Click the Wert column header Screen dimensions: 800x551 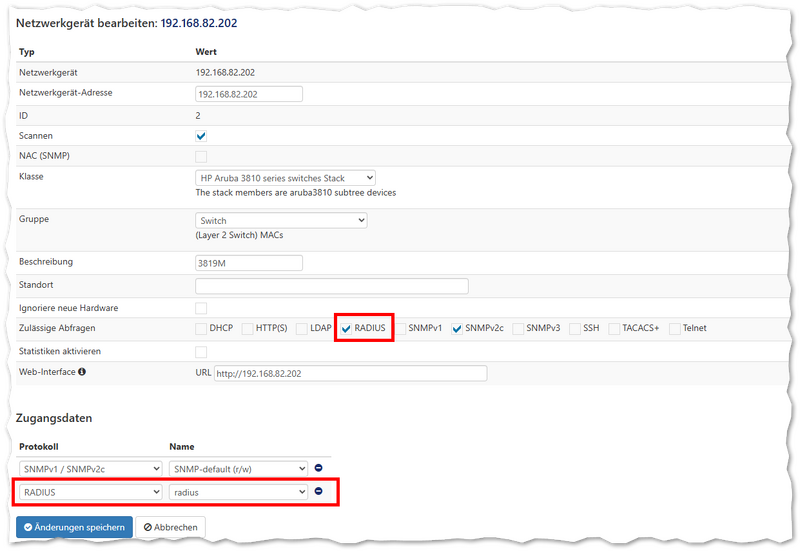[206, 52]
